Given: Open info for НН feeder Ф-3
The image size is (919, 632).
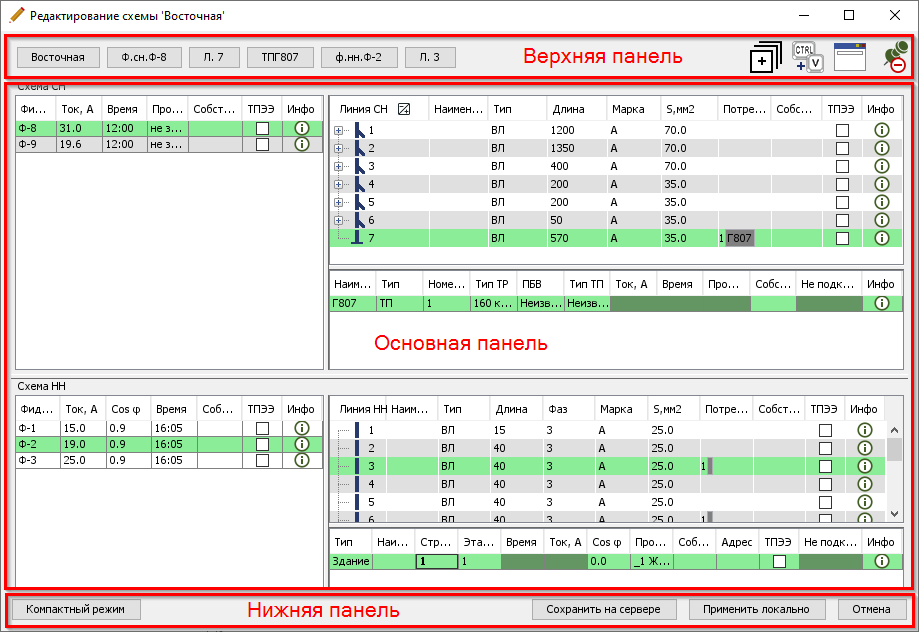Looking at the screenshot, I should coord(301,460).
